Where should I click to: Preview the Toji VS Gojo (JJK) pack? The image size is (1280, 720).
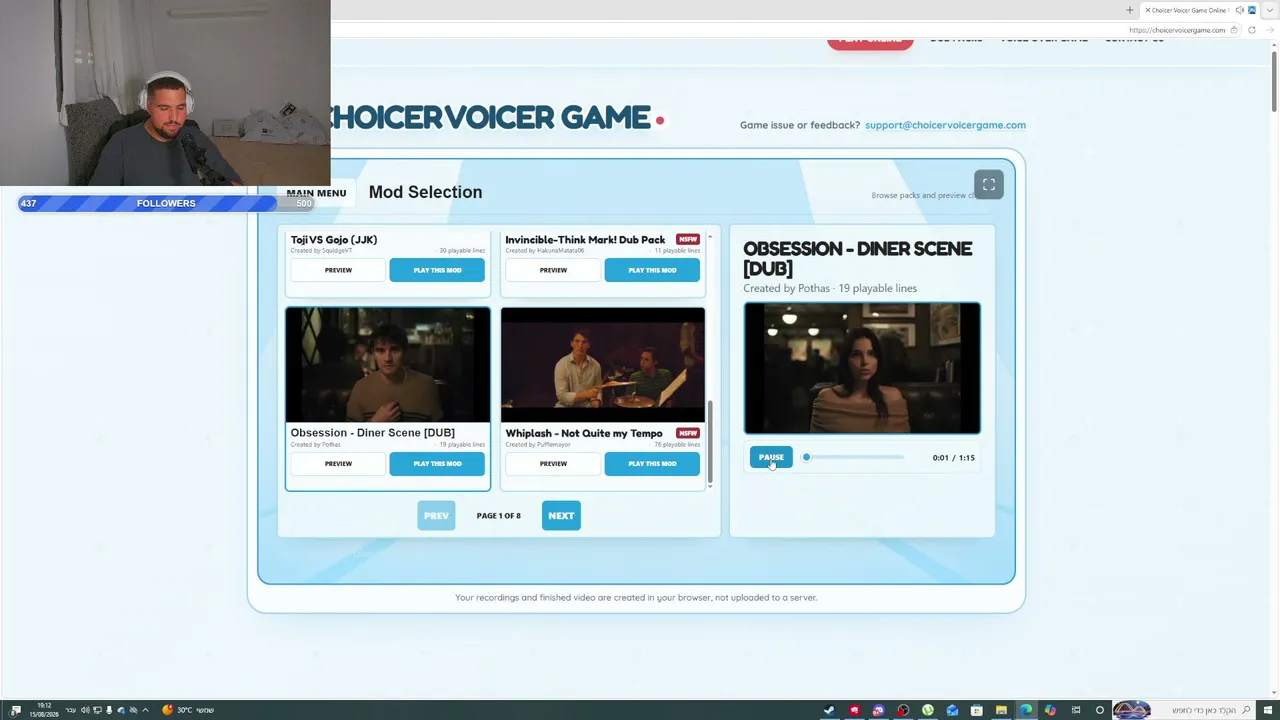point(338,270)
